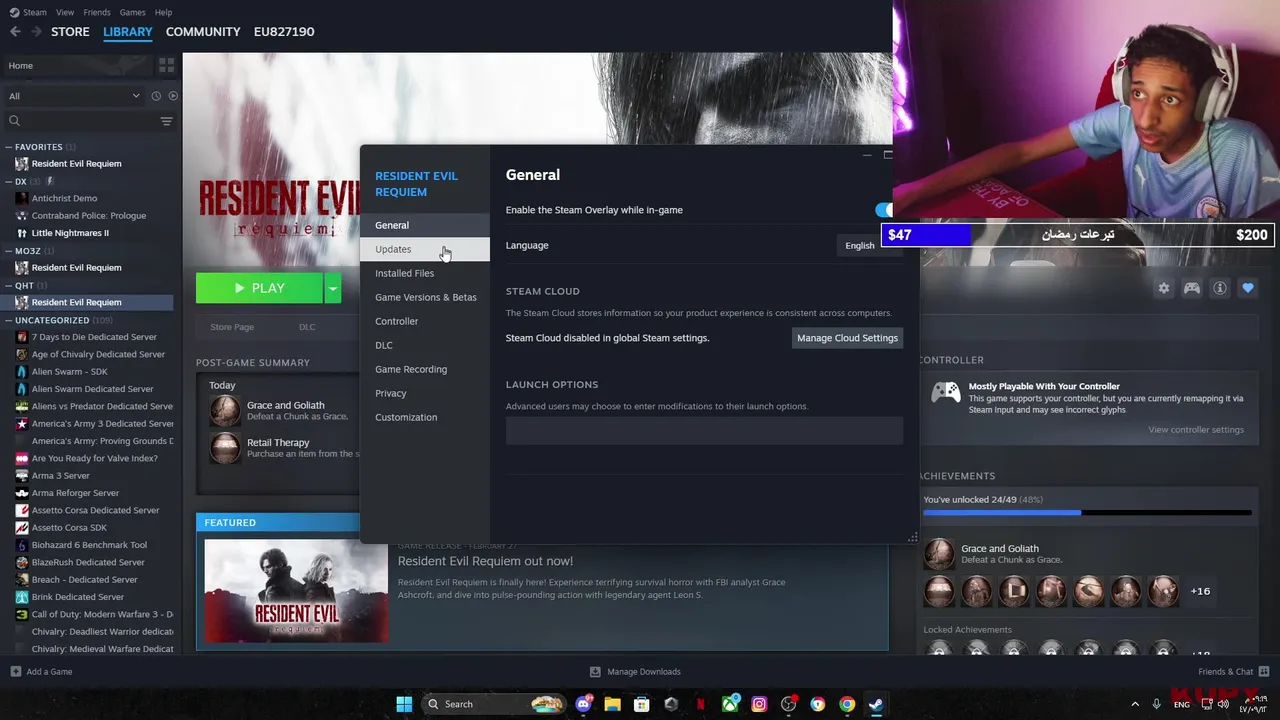Viewport: 1280px width, 720px height.
Task: Click Manage Cloud Settings button
Action: 847,338
